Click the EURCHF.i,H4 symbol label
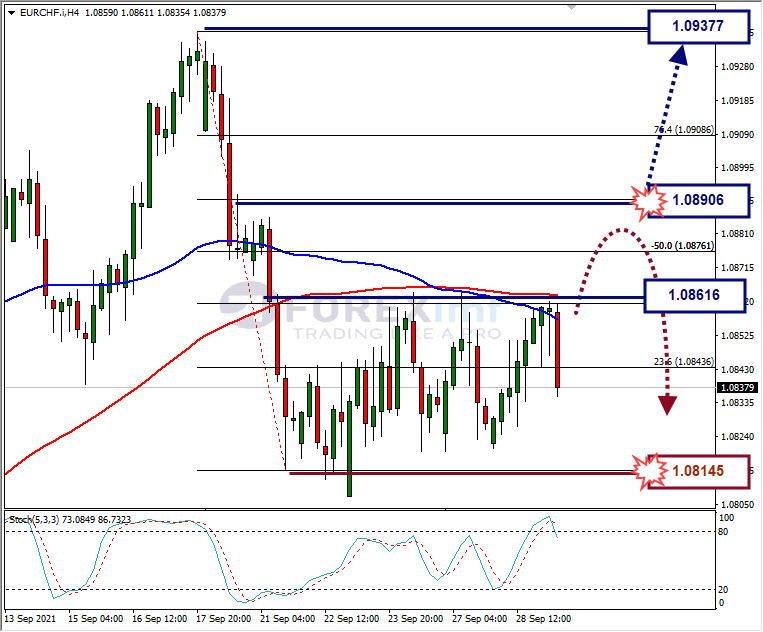Viewport: 763px width, 632px height. 50,13
